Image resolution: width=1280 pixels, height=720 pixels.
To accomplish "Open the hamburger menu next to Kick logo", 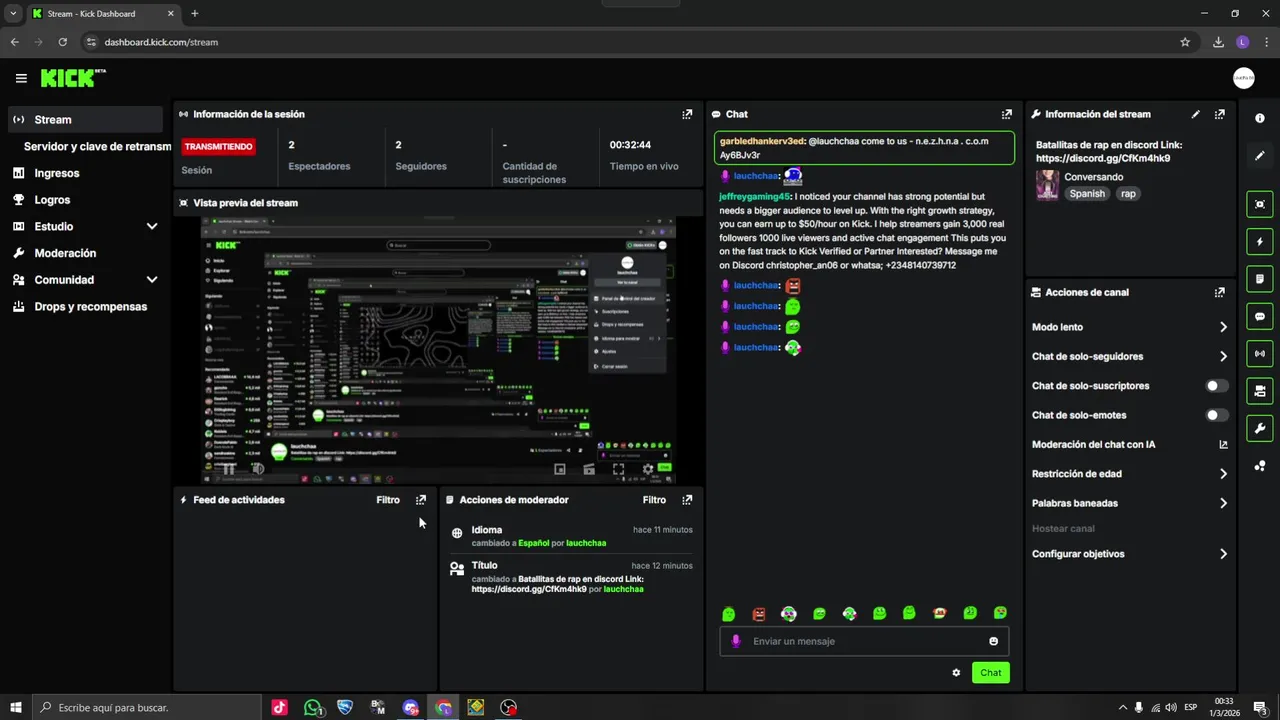I will click(x=21, y=78).
